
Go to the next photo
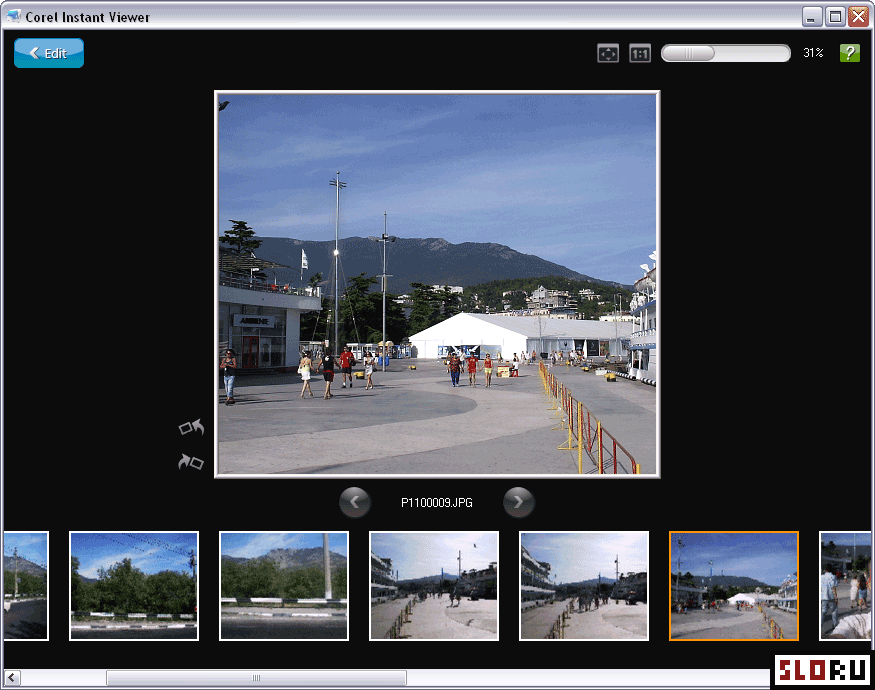tap(519, 502)
